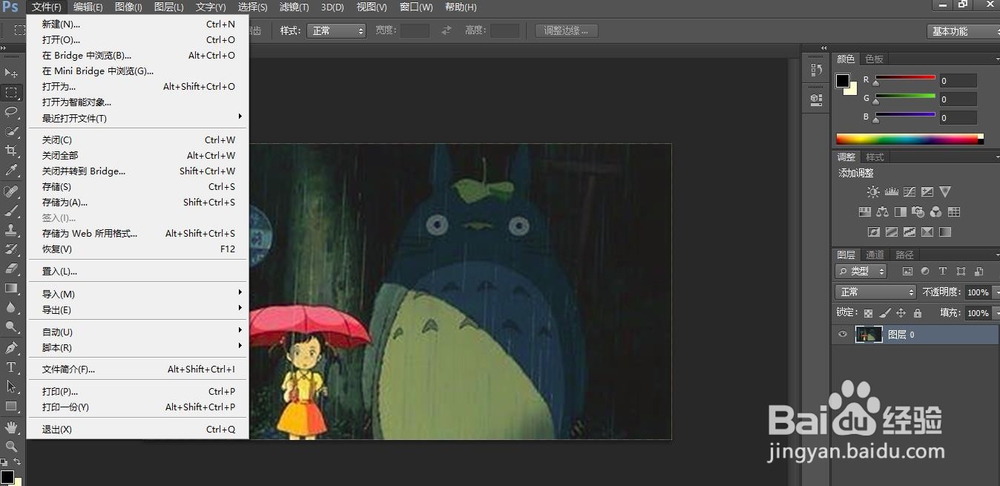The image size is (1000, 486).
Task: Toggle type layer filter
Action: (943, 271)
